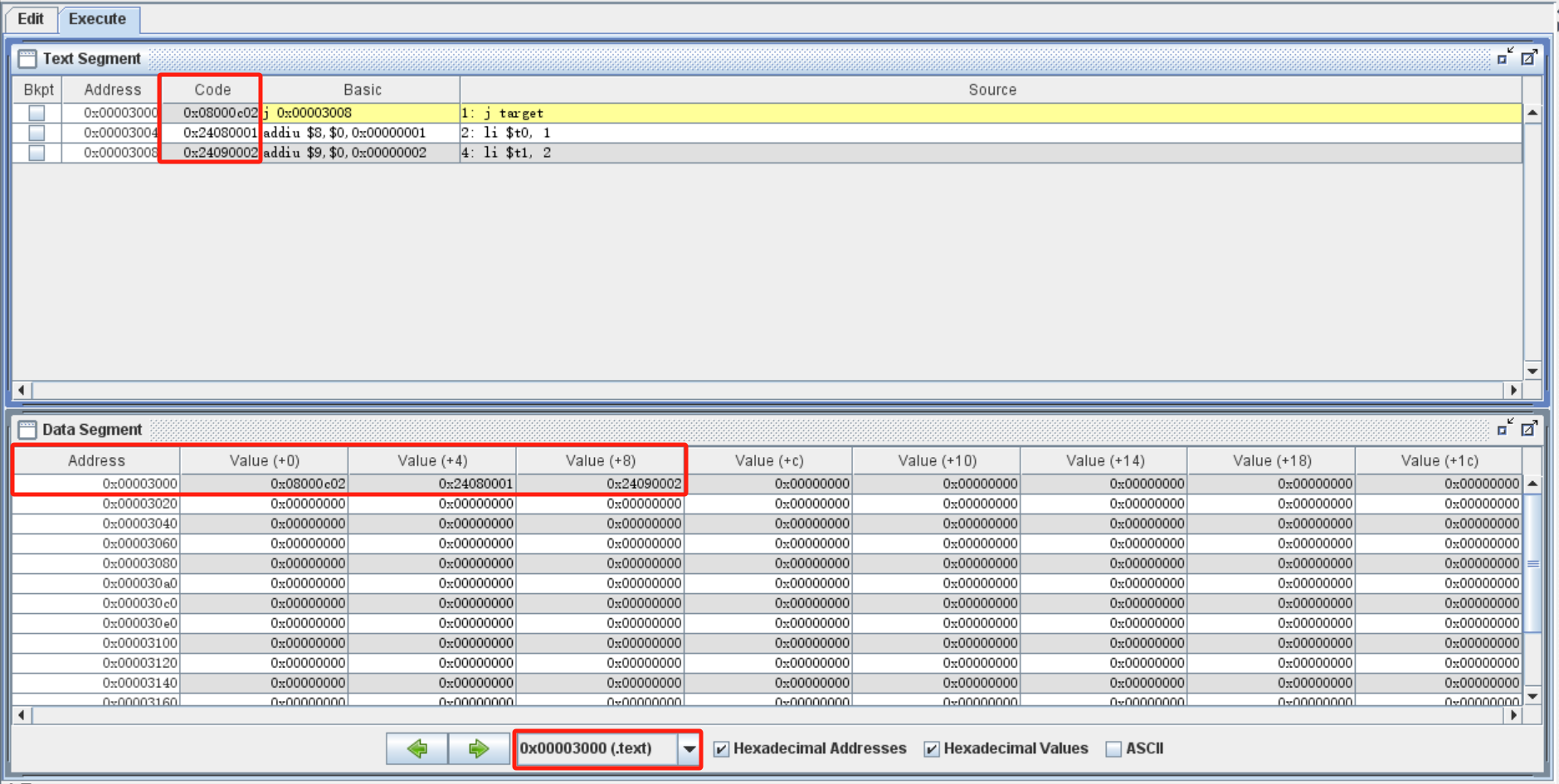Click the Data Segment window icon
Viewport: 1559px width, 784px height.
[27, 430]
